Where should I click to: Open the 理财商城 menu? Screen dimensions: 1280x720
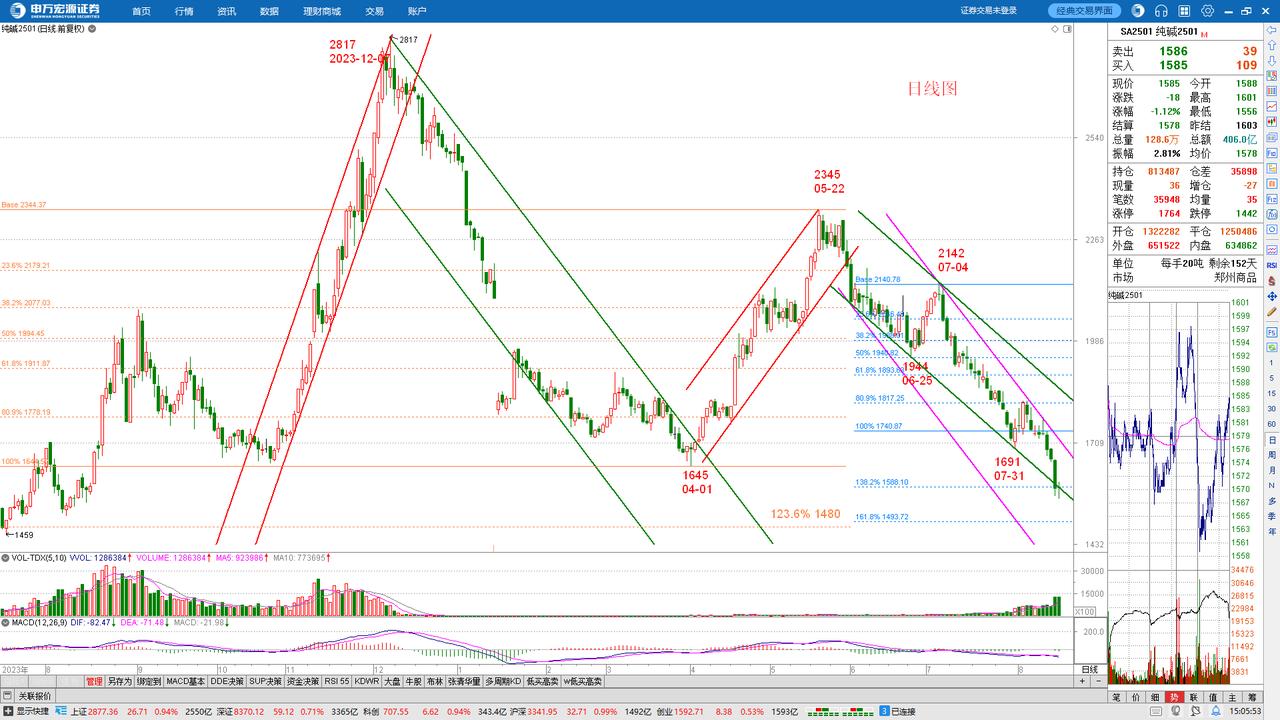click(321, 11)
